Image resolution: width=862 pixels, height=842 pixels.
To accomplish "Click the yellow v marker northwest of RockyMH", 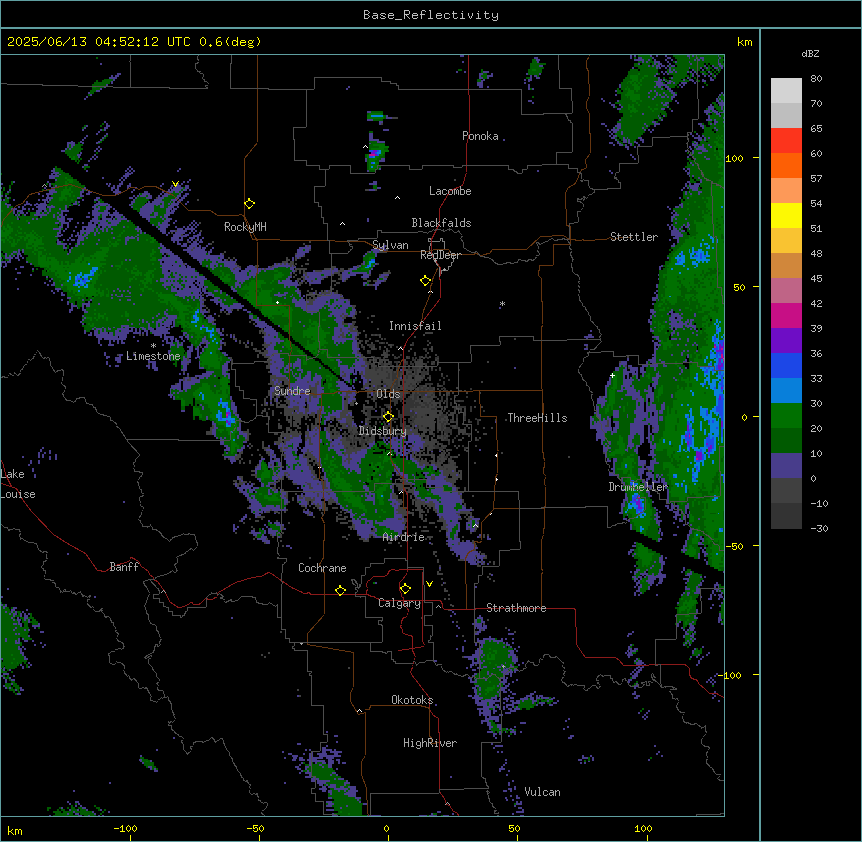I will pyautogui.click(x=175, y=184).
